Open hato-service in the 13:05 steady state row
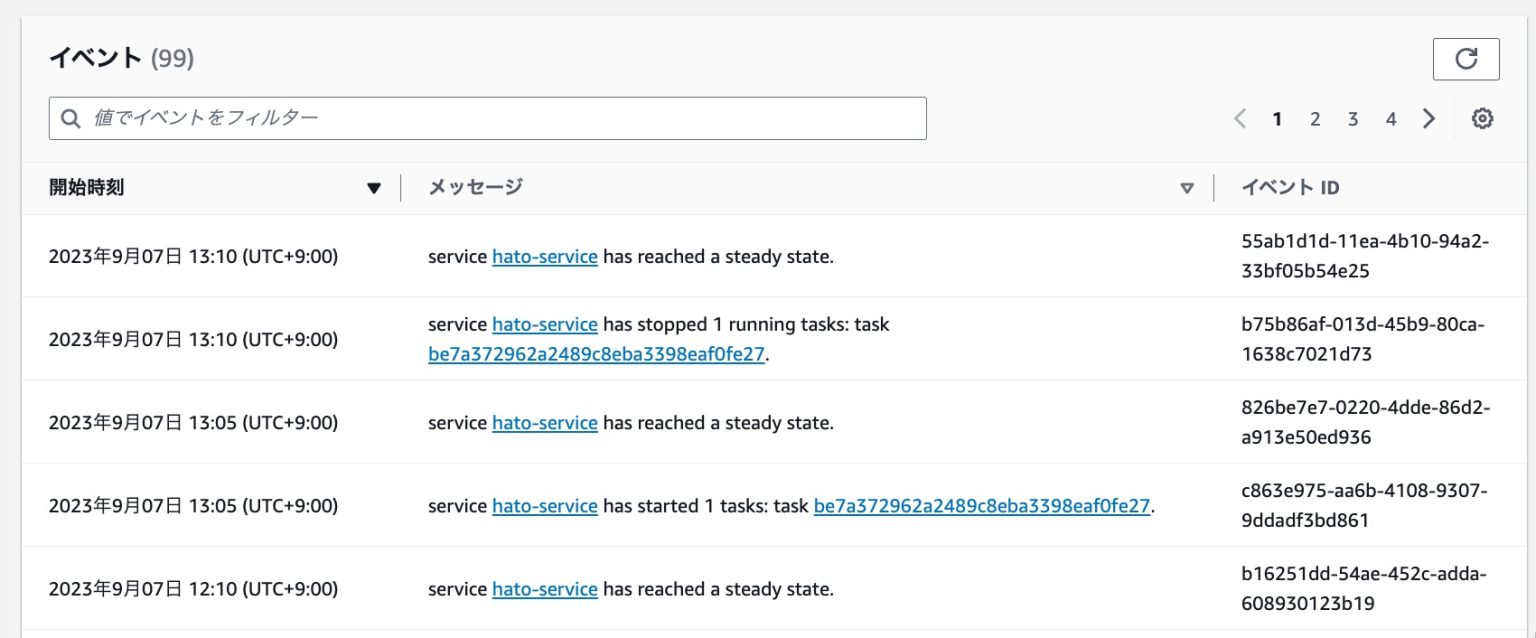Image resolution: width=1536 pixels, height=638 pixels. point(545,422)
